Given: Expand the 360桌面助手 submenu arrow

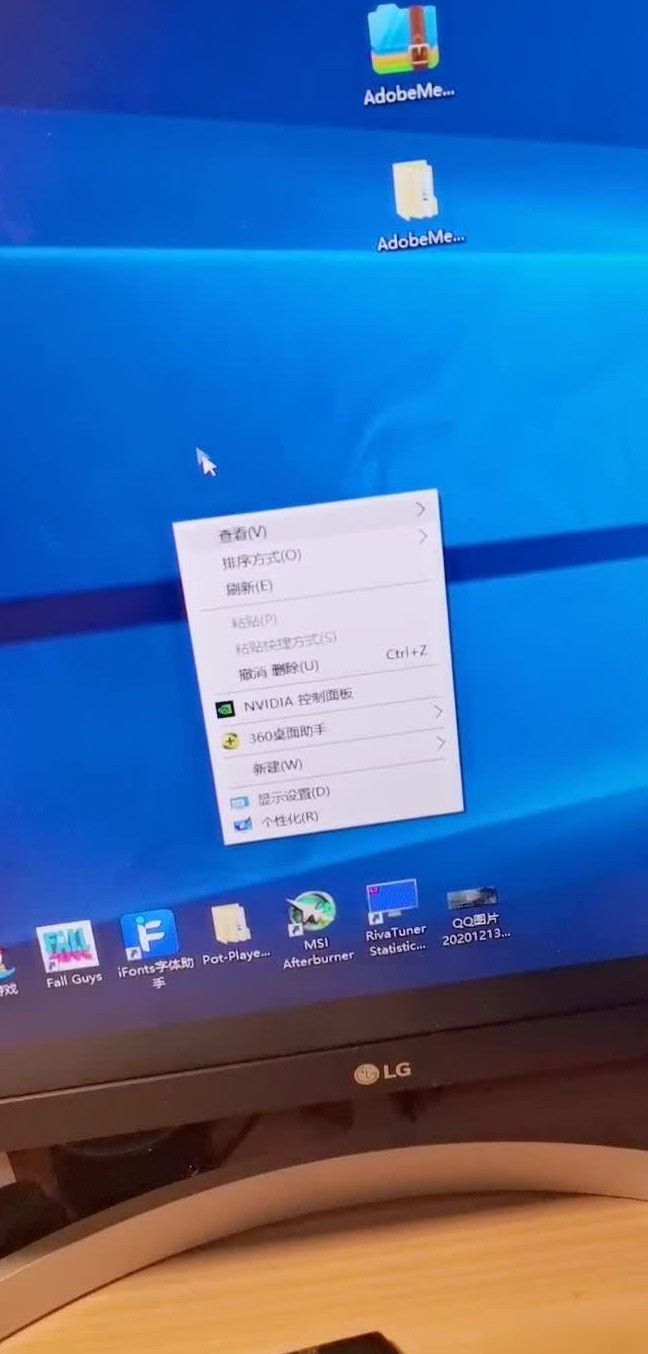Looking at the screenshot, I should [x=438, y=711].
